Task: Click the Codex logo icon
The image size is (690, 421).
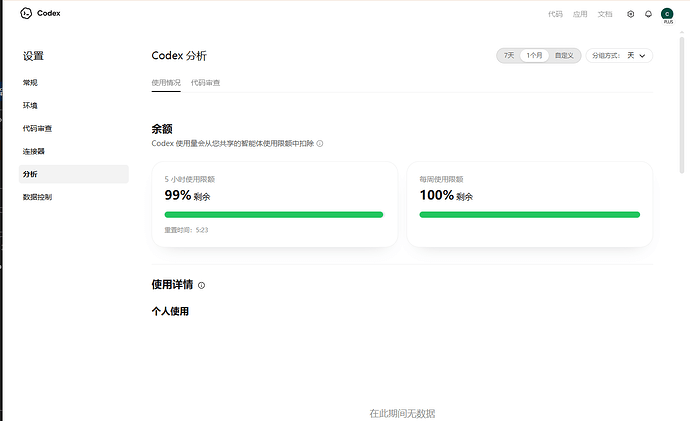Action: pyautogui.click(x=26, y=14)
